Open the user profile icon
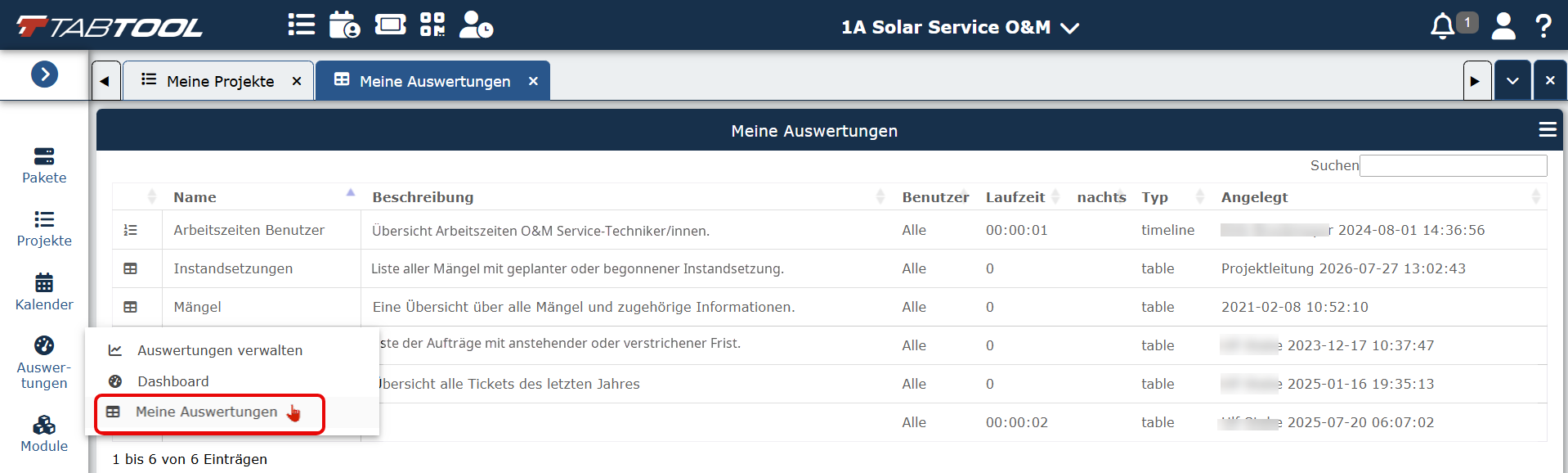This screenshot has width=1568, height=473. pos(1503,25)
